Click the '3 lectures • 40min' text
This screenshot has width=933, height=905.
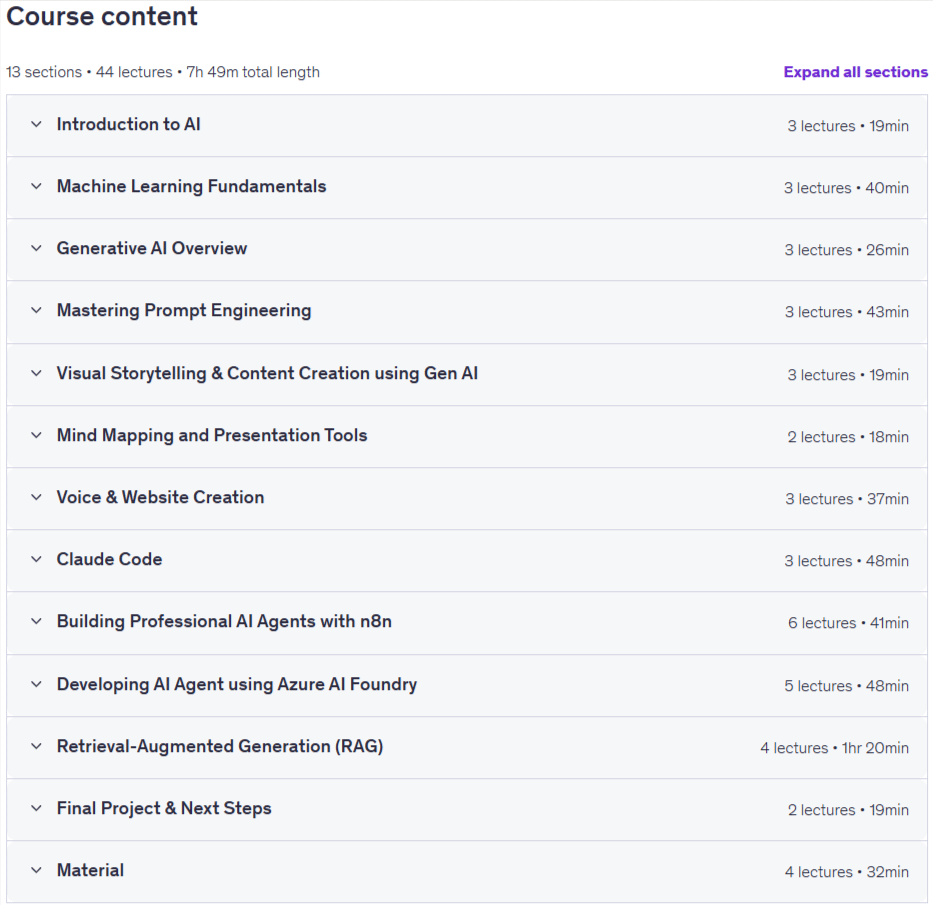point(846,188)
